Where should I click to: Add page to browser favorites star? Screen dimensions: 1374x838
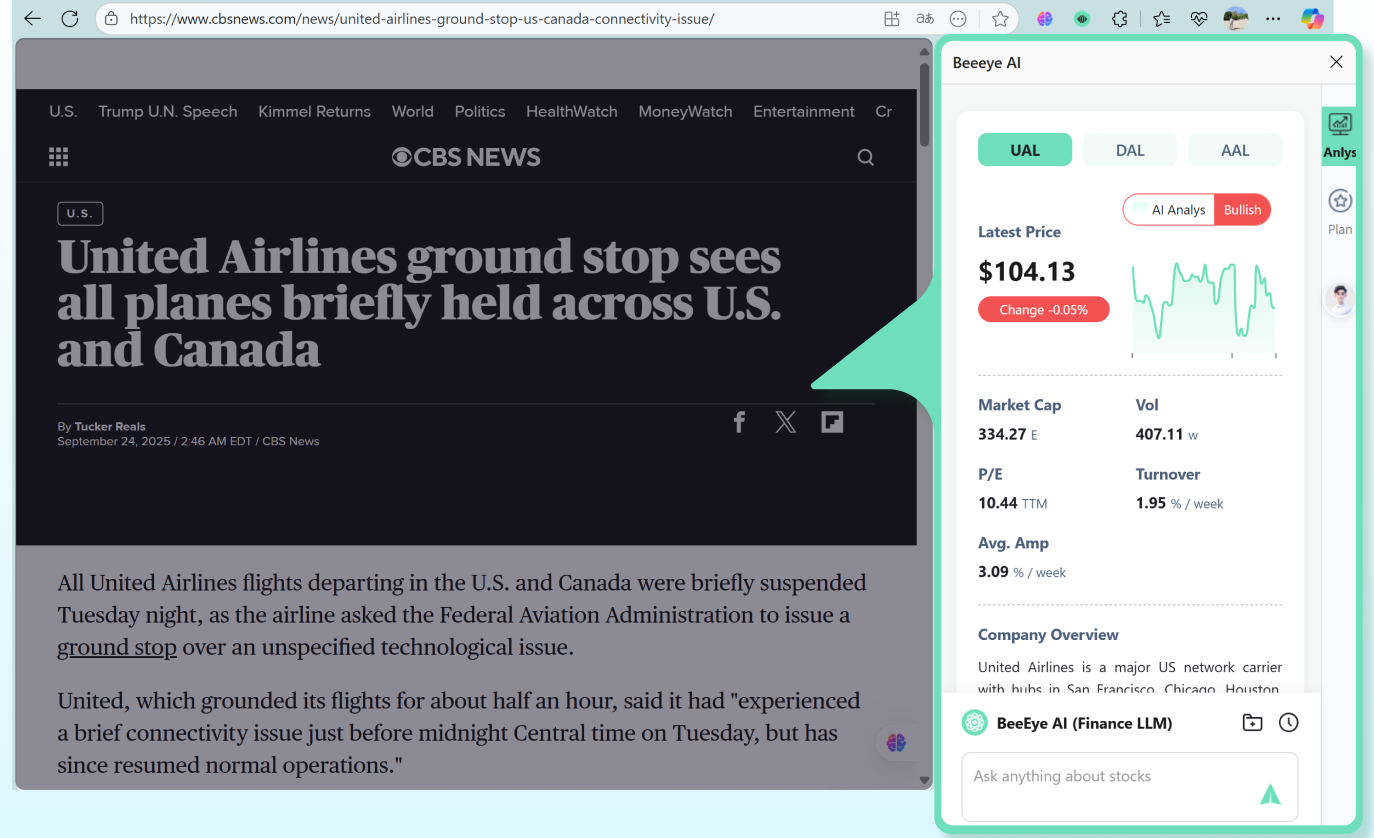point(1000,19)
